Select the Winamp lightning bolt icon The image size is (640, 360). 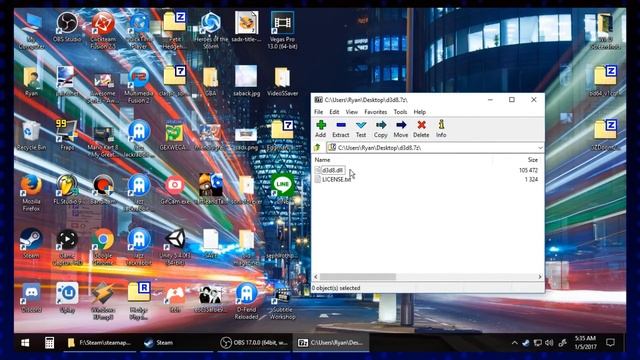pyautogui.click(x=103, y=301)
